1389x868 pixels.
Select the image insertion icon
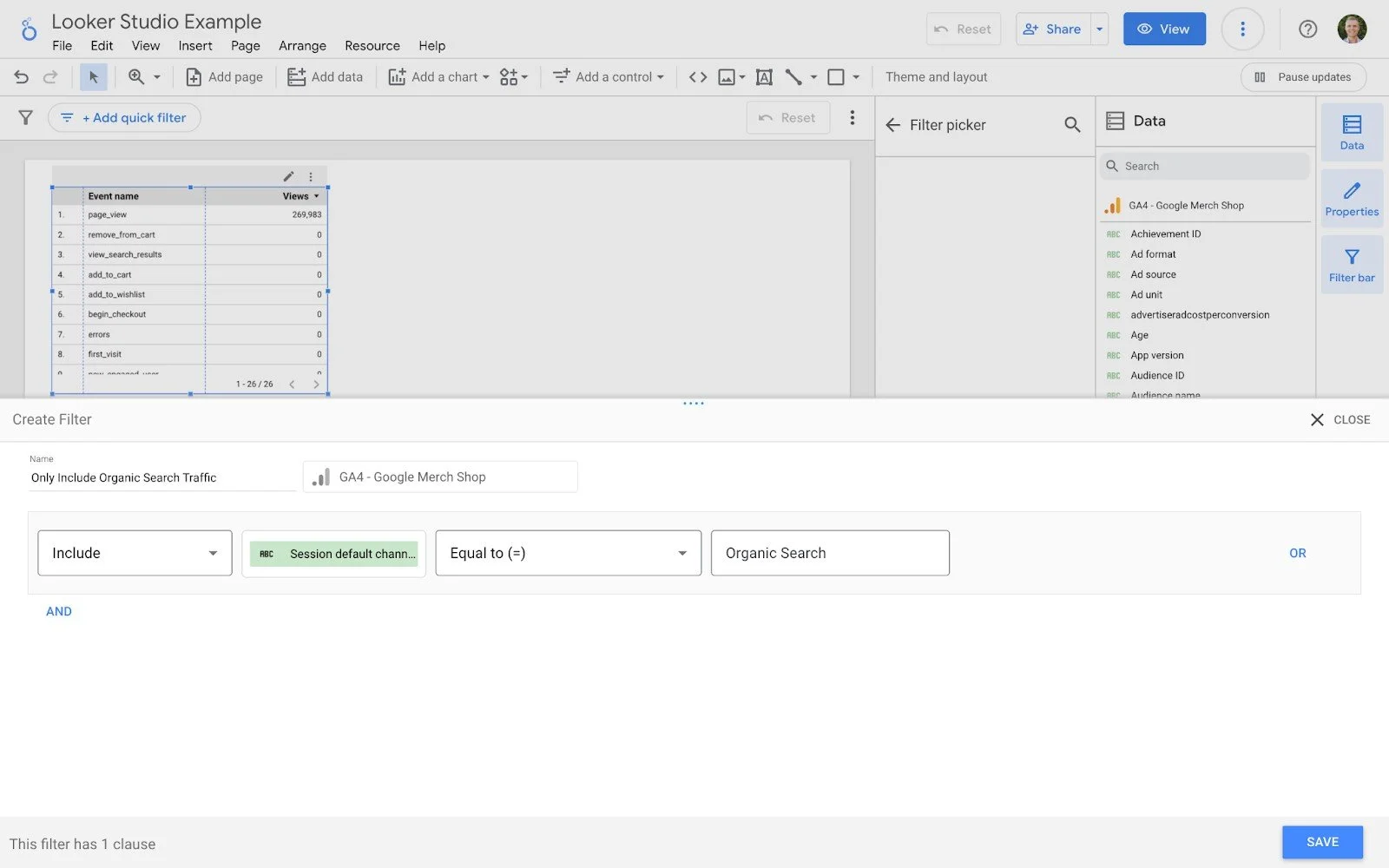click(x=726, y=76)
